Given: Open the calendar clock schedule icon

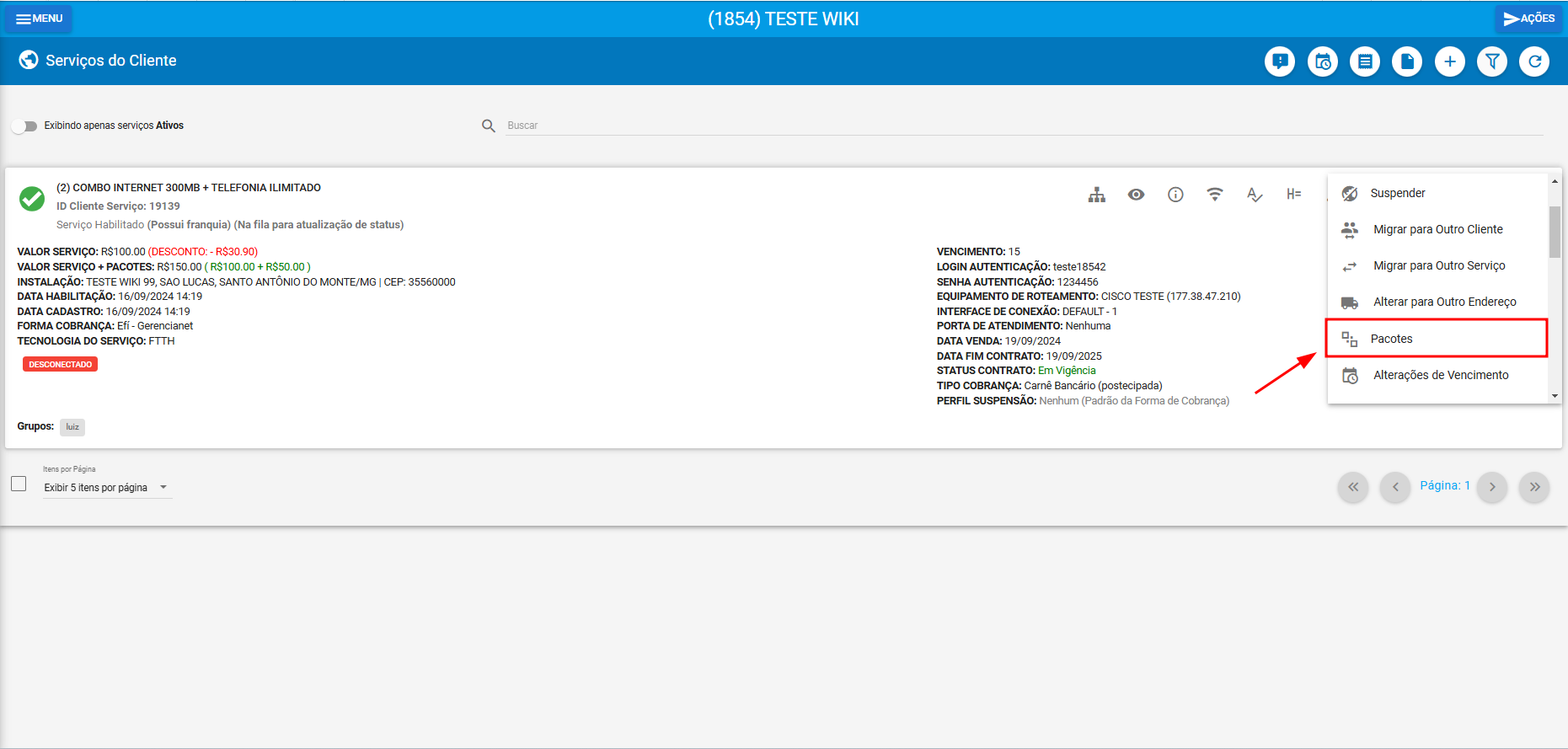Looking at the screenshot, I should pos(1323,62).
